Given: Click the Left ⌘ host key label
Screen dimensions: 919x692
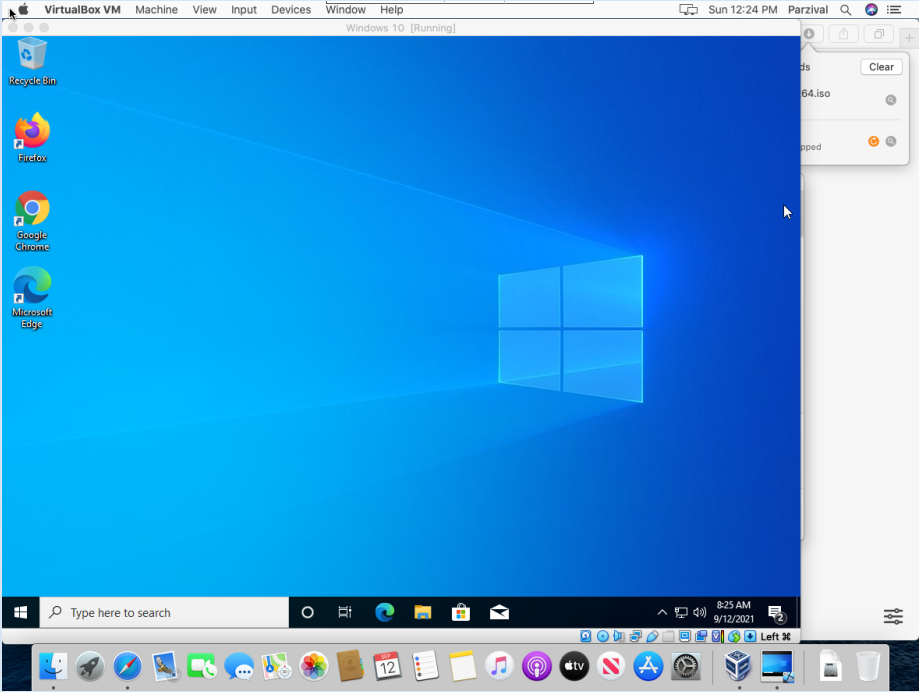Looking at the screenshot, I should 775,636.
